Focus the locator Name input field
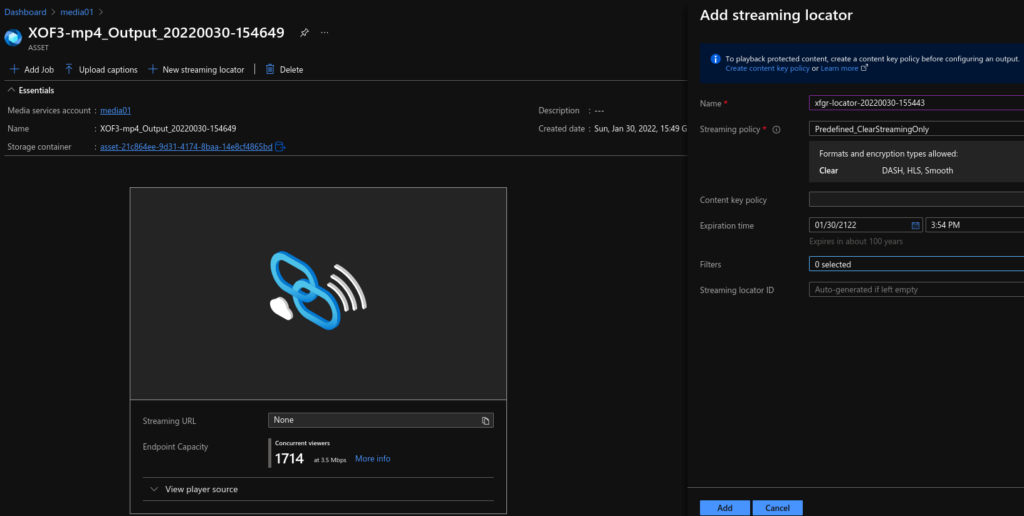Screen dimensions: 1024x516 click(x=916, y=103)
